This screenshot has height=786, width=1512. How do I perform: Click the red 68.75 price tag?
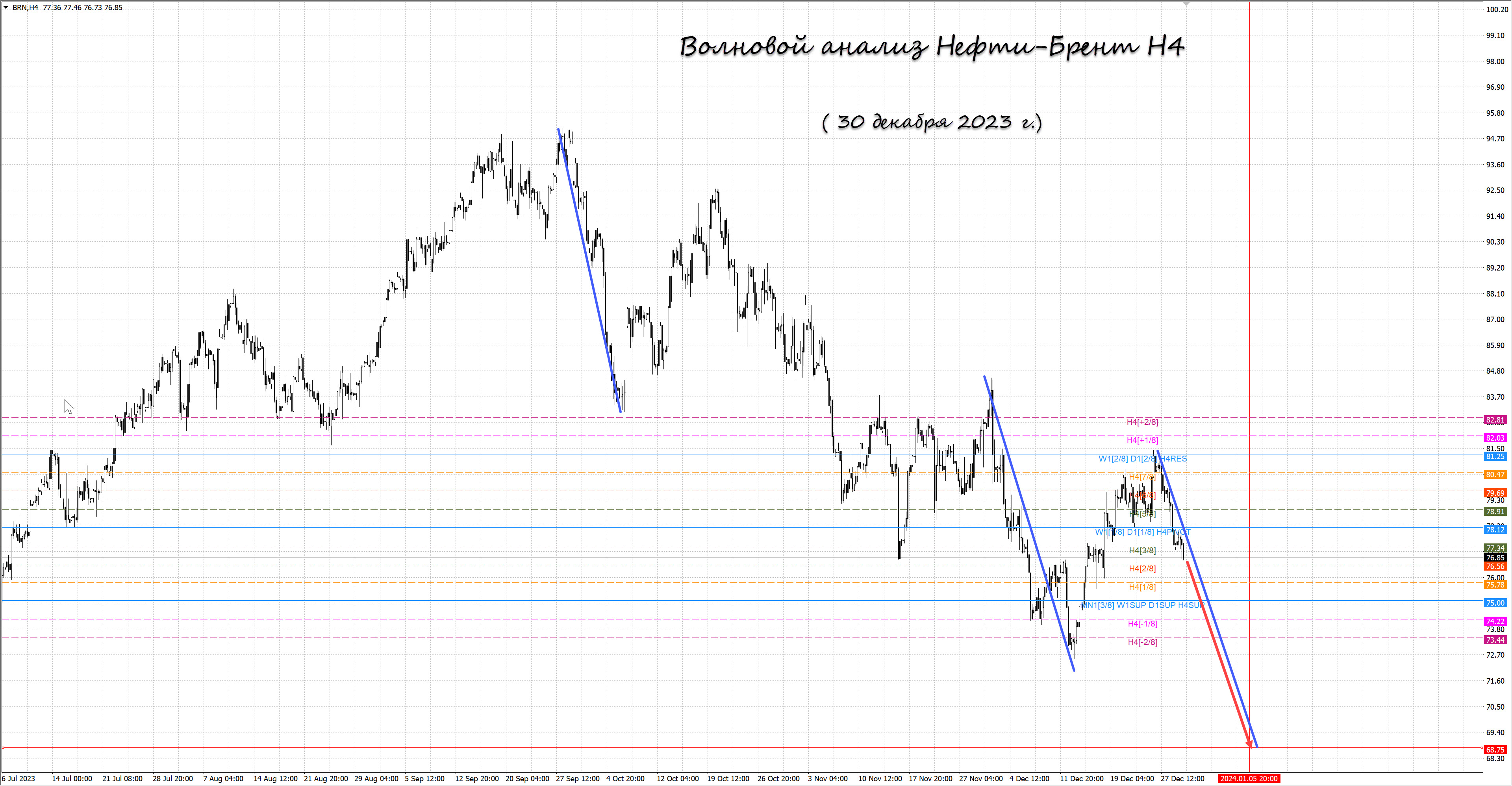tap(1495, 750)
